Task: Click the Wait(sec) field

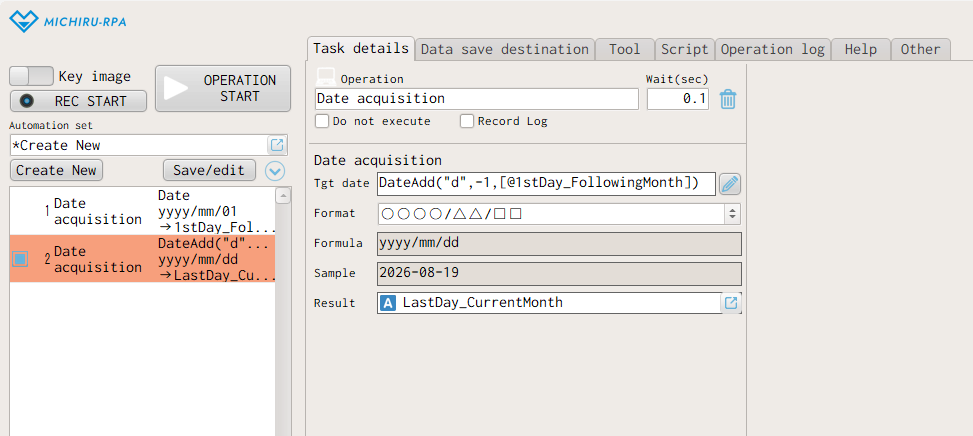Action: pyautogui.click(x=678, y=99)
